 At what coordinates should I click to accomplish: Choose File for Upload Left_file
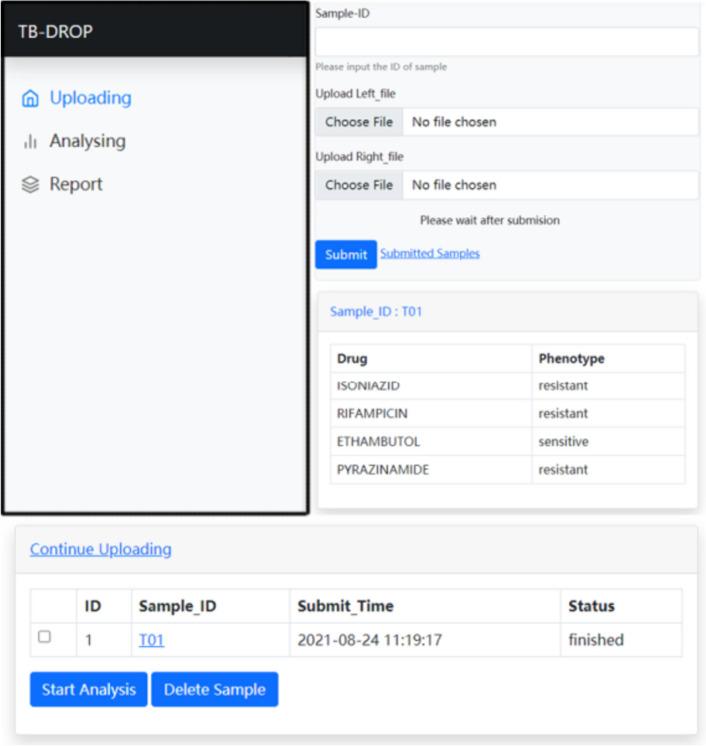pyautogui.click(x=359, y=122)
